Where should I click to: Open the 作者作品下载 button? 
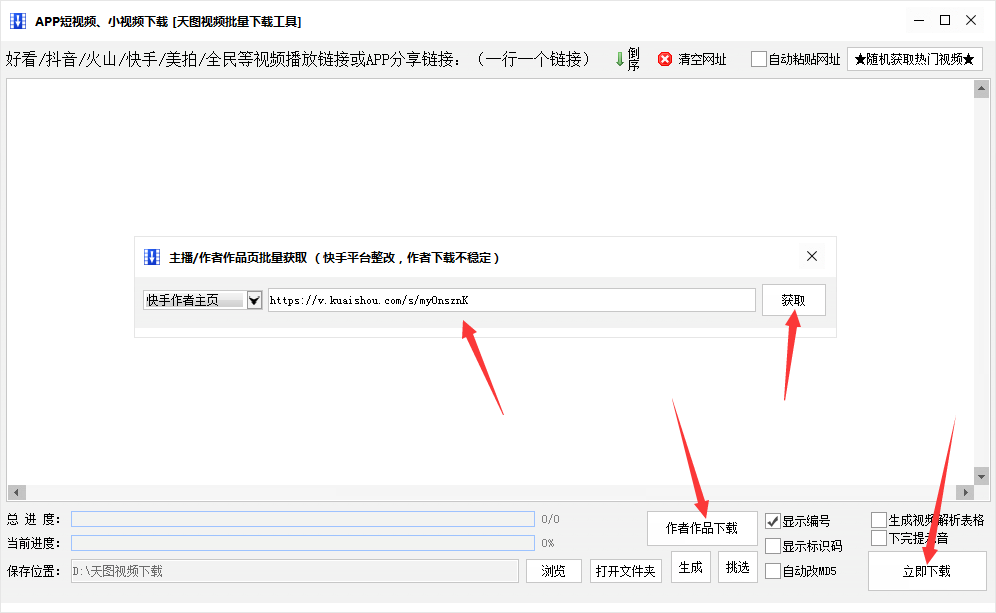tap(702, 528)
